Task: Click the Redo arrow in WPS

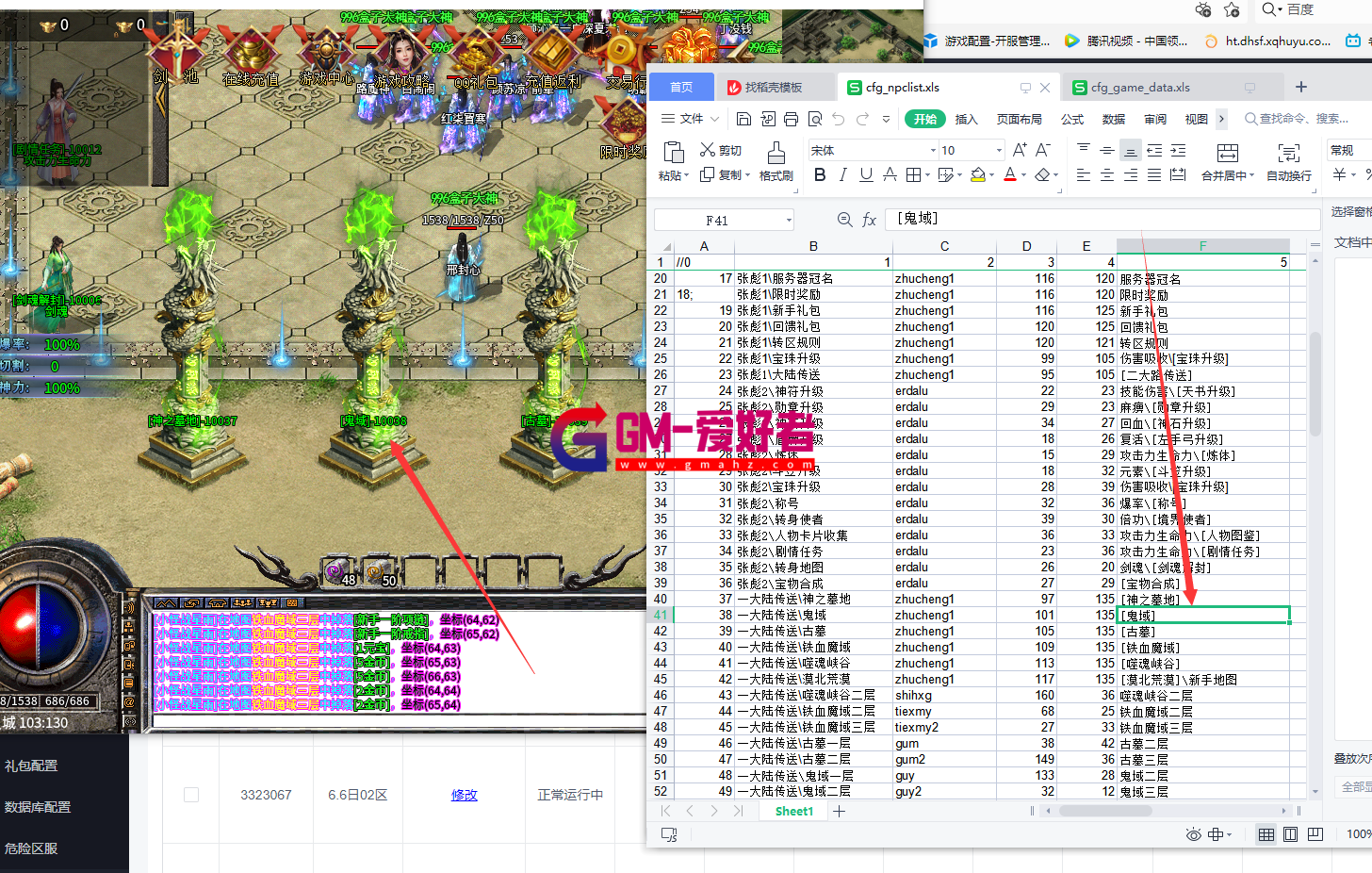Action: [x=862, y=119]
